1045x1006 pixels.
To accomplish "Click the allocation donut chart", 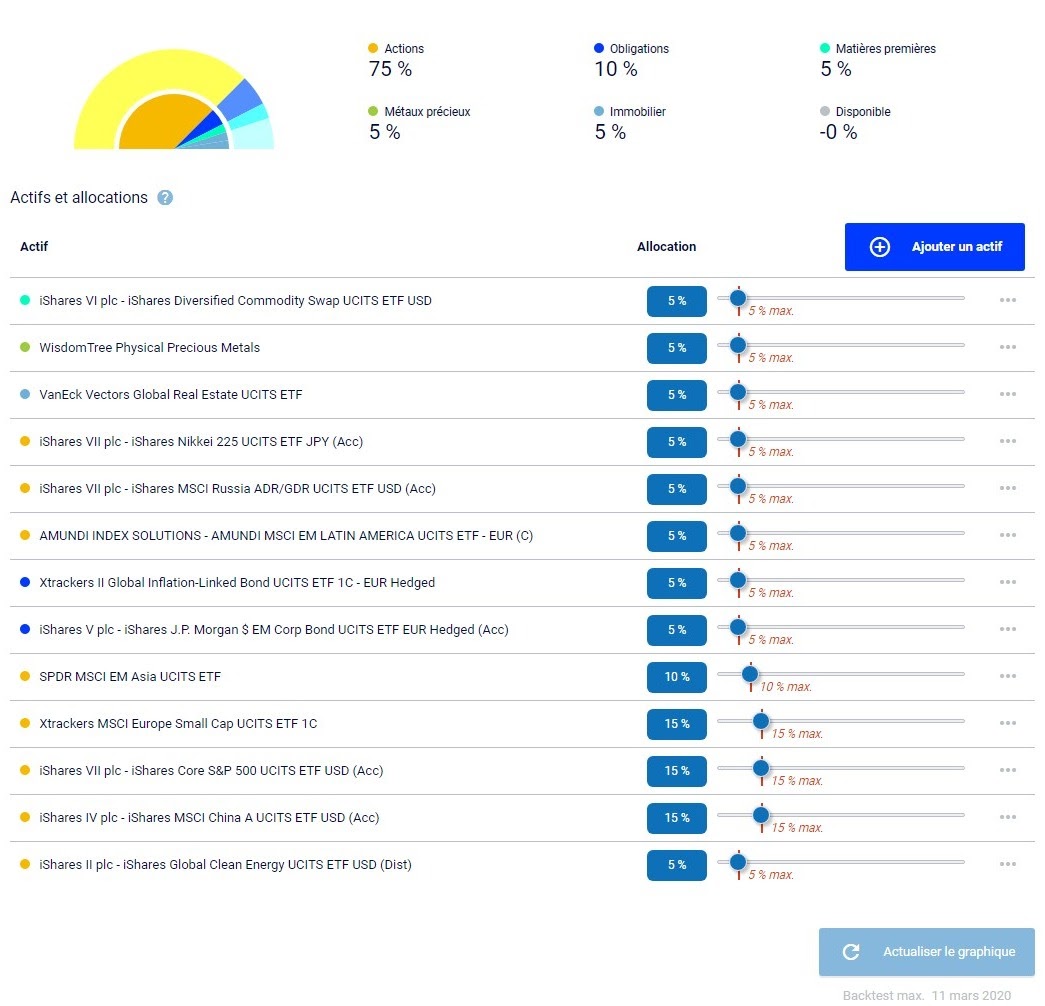I will click(174, 99).
